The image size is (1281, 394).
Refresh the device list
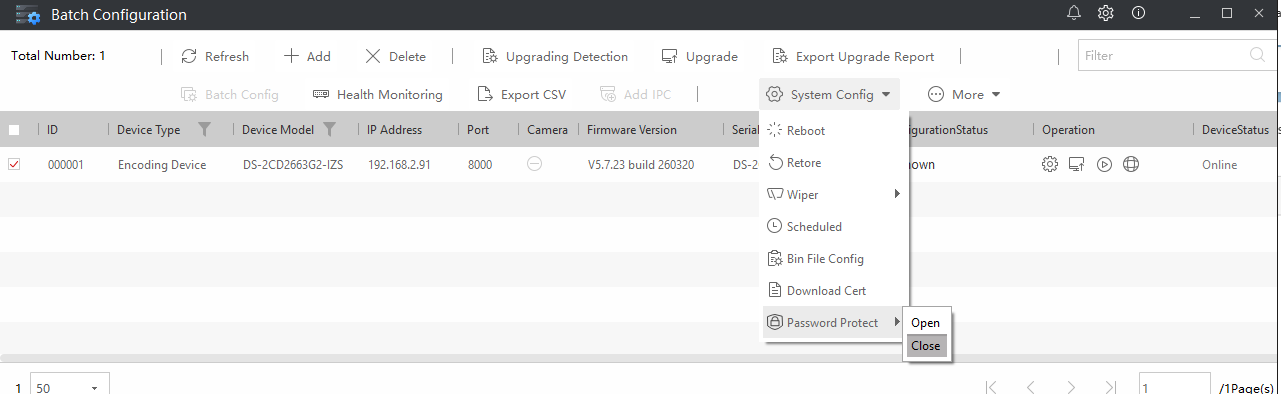[x=215, y=56]
